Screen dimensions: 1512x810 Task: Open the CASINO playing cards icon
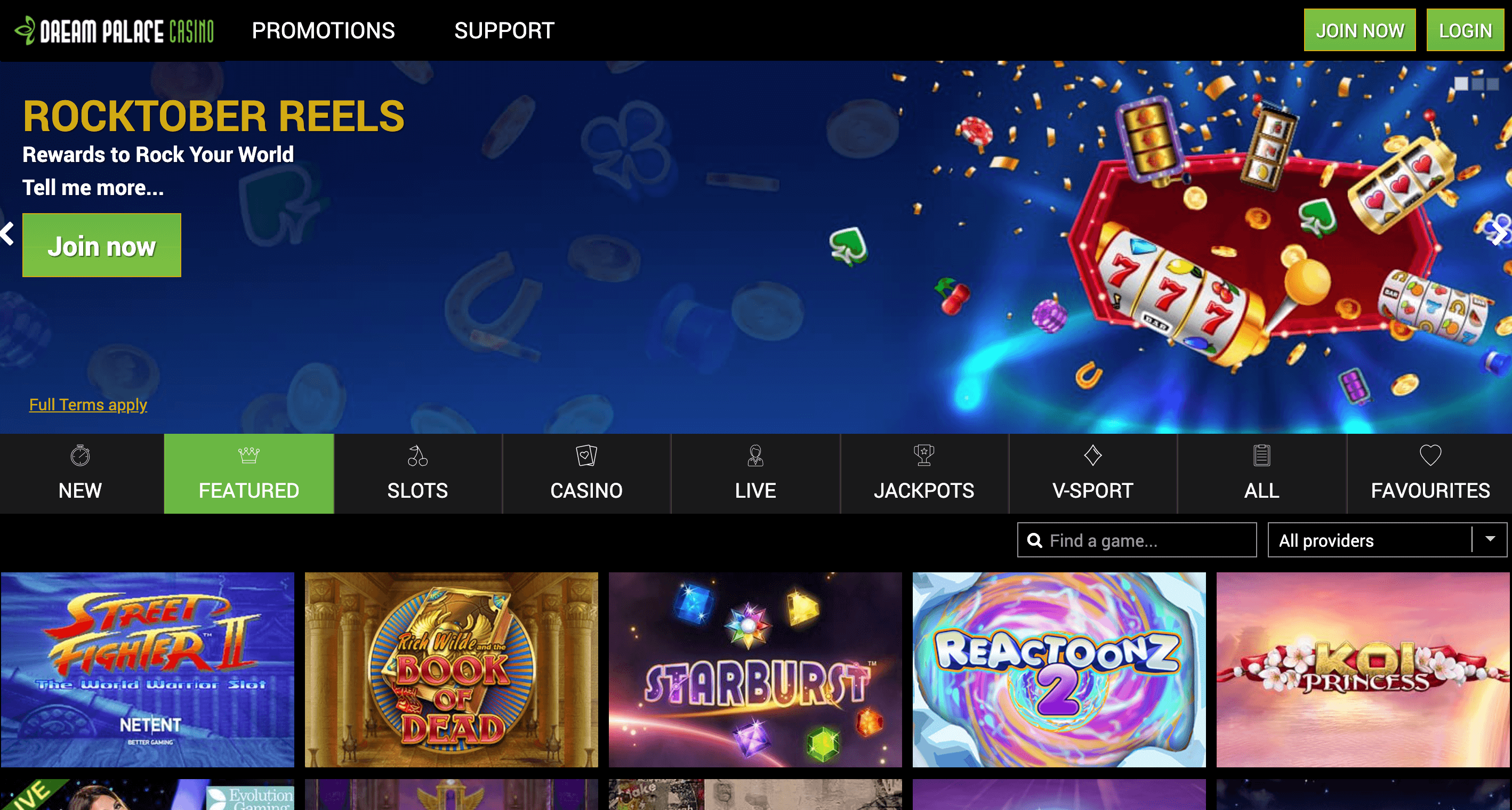(x=586, y=455)
